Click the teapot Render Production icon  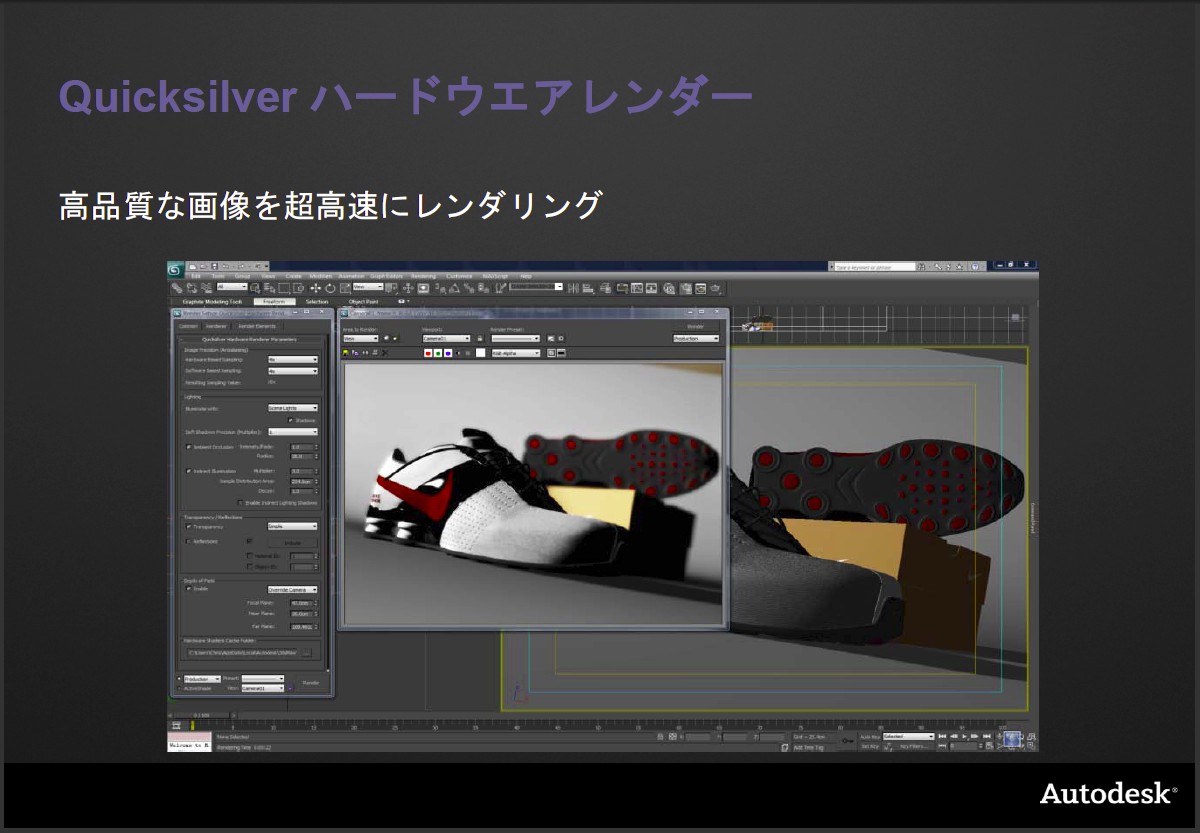(714, 288)
